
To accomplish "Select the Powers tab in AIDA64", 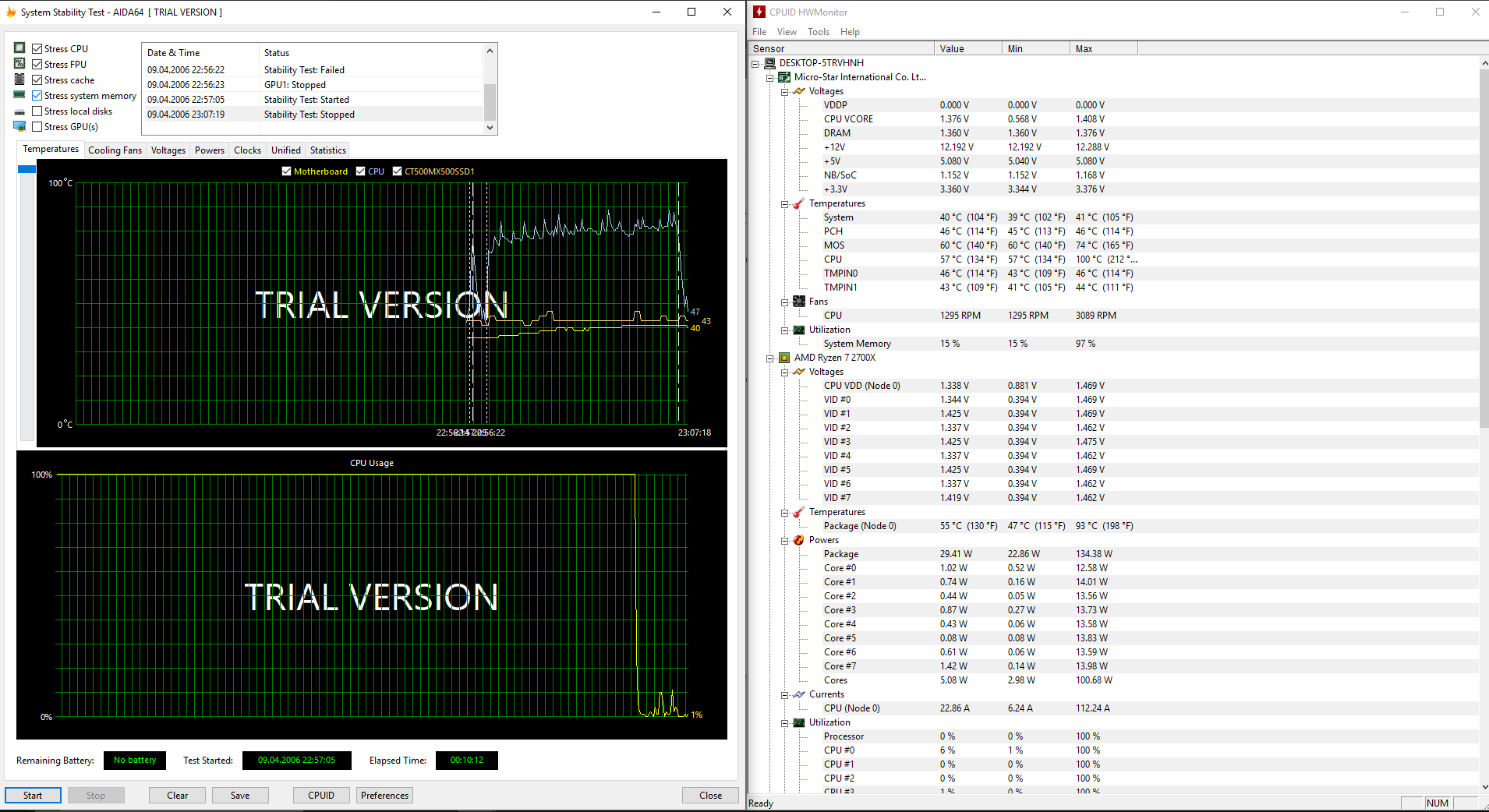I will pyautogui.click(x=210, y=150).
